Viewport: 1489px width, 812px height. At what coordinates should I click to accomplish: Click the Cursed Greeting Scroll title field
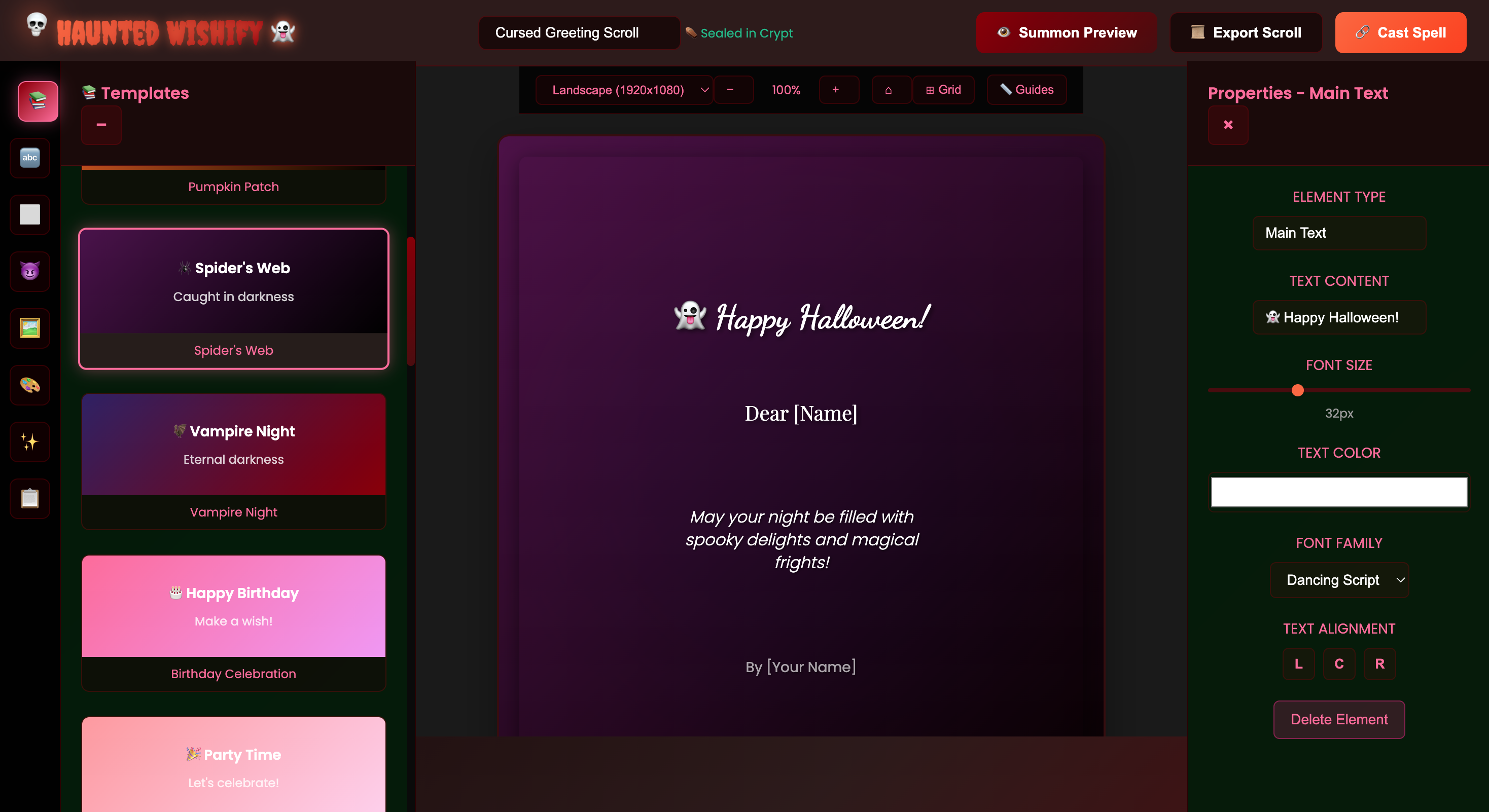point(579,33)
